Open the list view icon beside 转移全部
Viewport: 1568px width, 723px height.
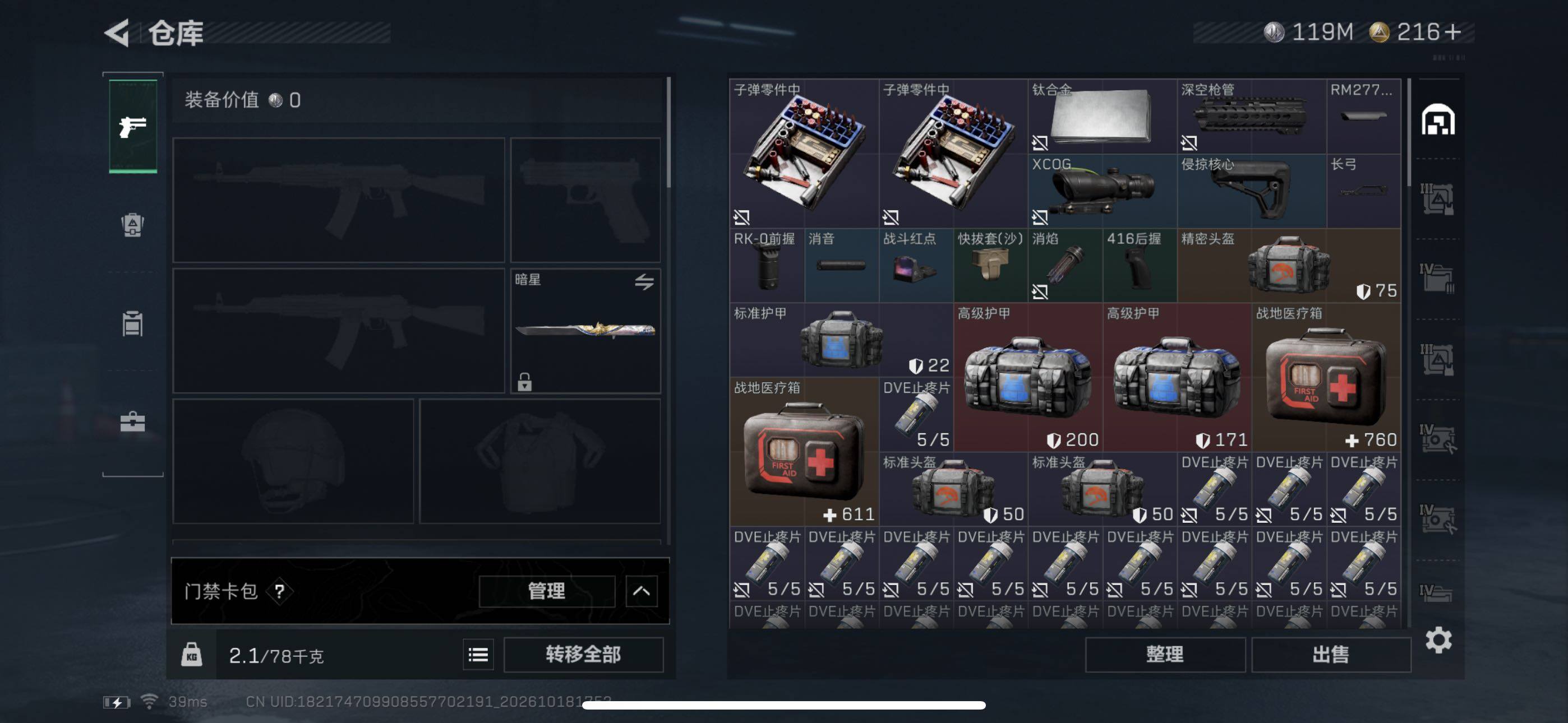pos(478,655)
